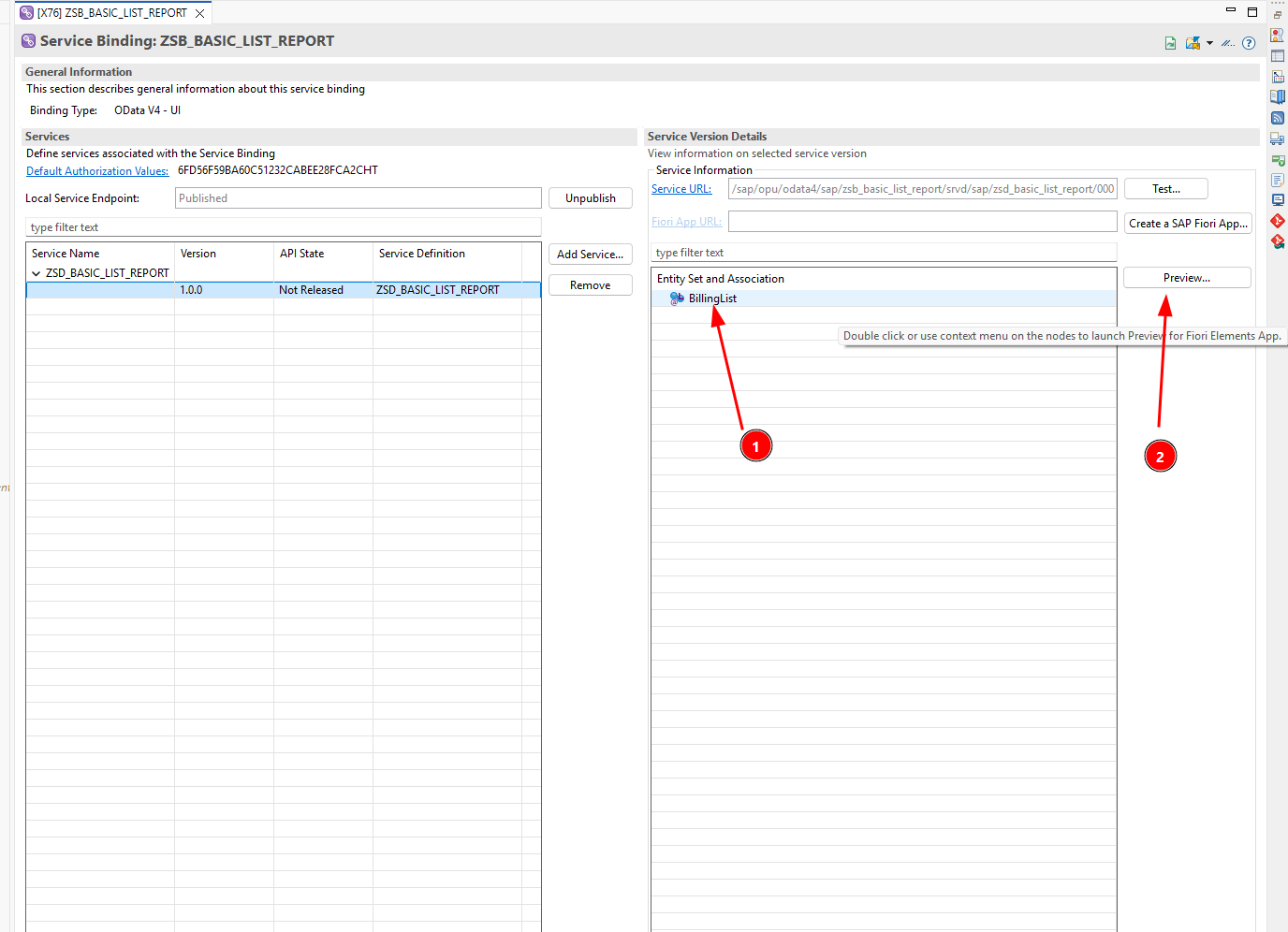Open the book with bookmark view icon
1288x932 pixels.
coord(1278,97)
